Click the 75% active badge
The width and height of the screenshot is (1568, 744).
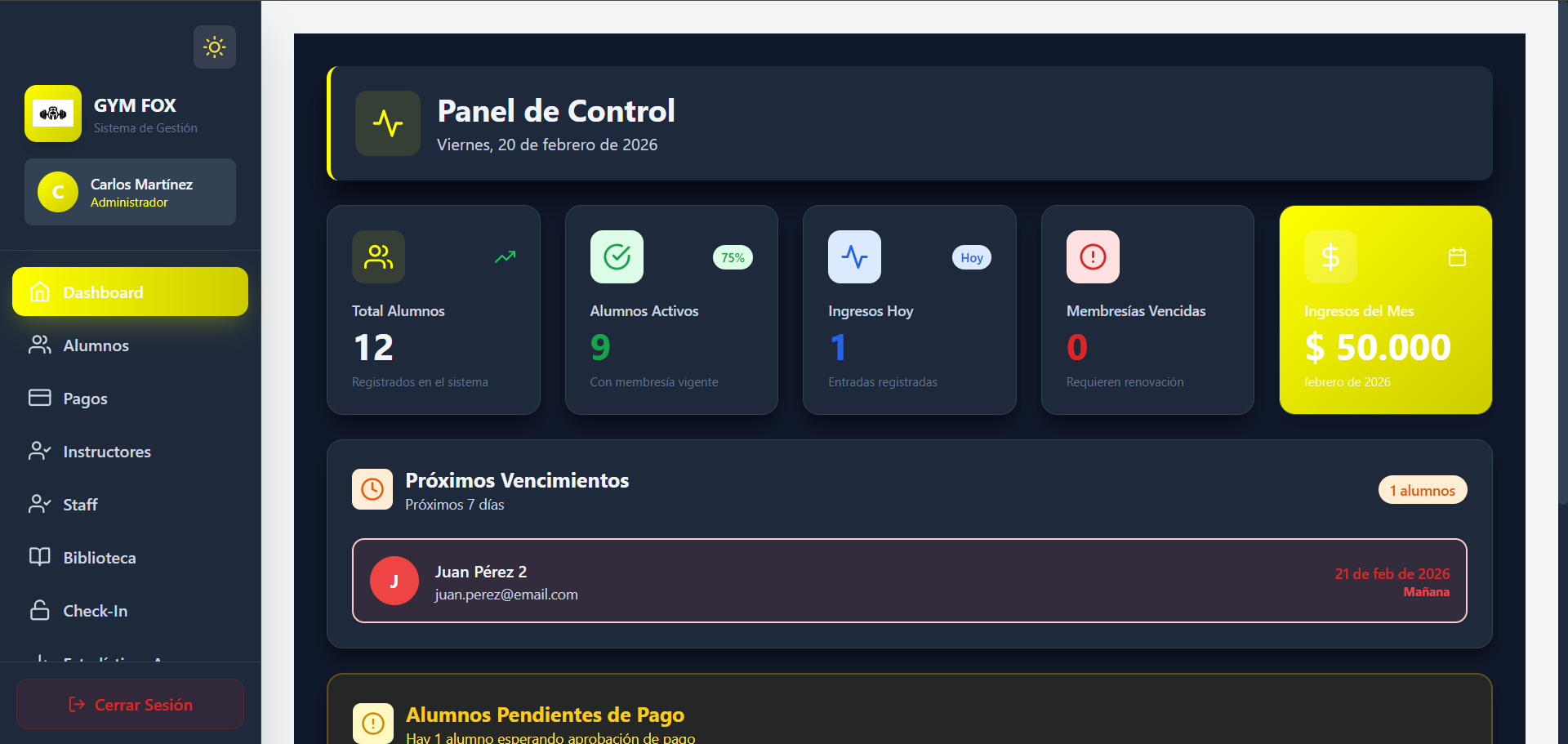(733, 258)
